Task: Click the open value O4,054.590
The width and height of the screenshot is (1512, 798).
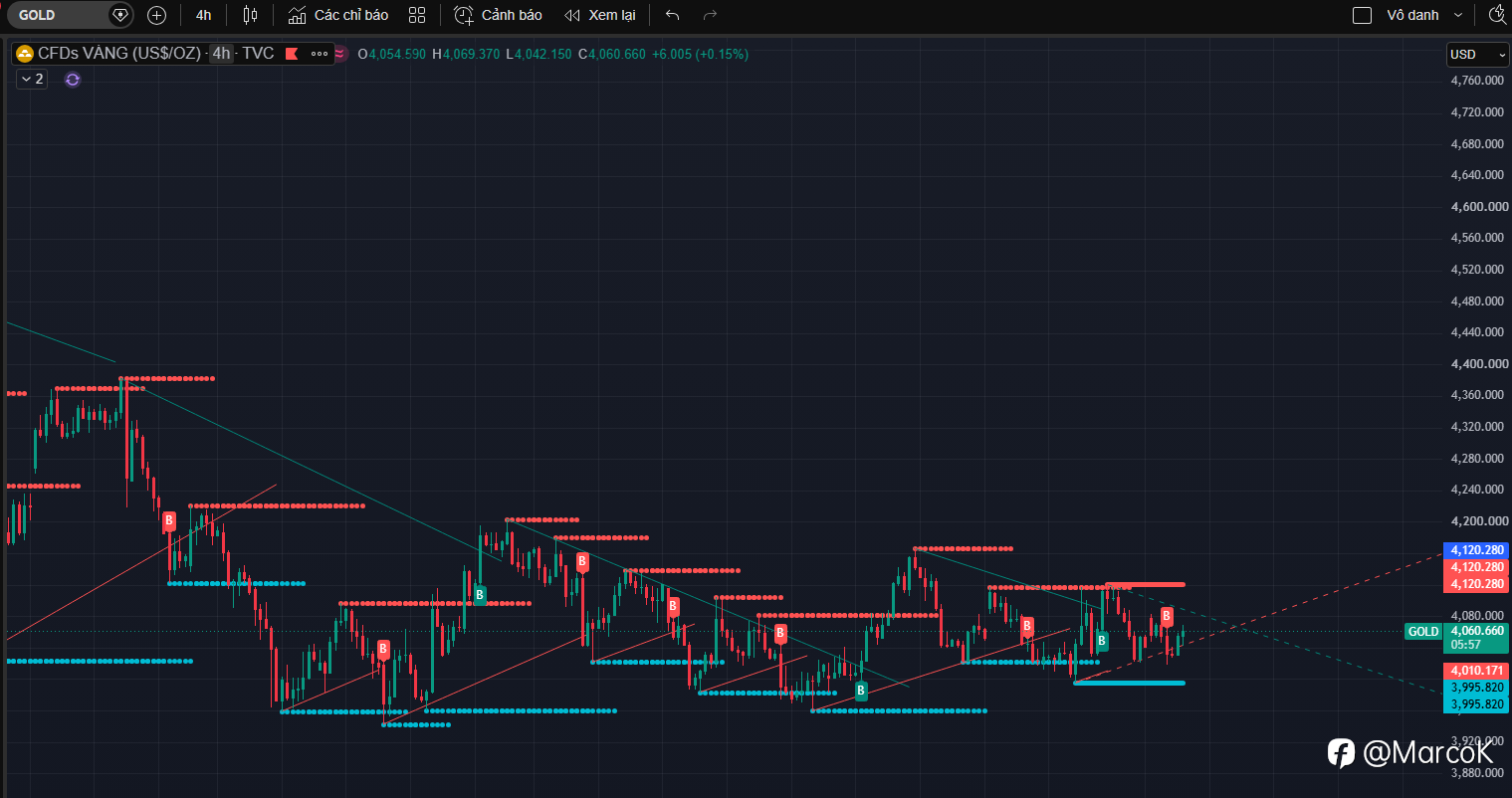Action: point(391,54)
